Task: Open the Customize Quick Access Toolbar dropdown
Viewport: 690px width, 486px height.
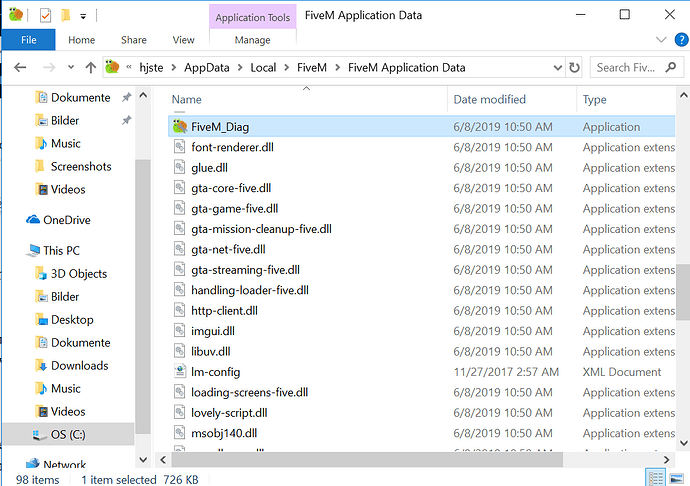Action: point(83,17)
